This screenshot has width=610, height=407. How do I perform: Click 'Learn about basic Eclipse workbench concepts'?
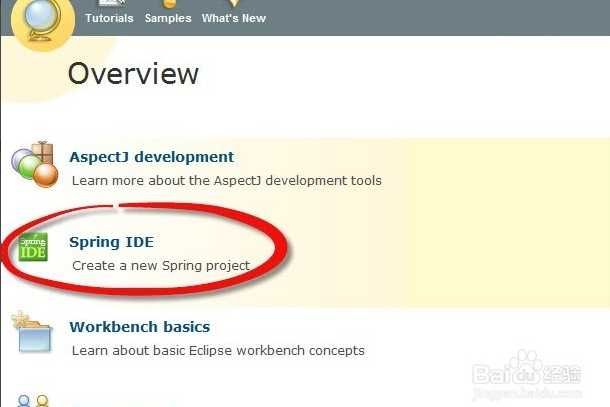coord(218,351)
